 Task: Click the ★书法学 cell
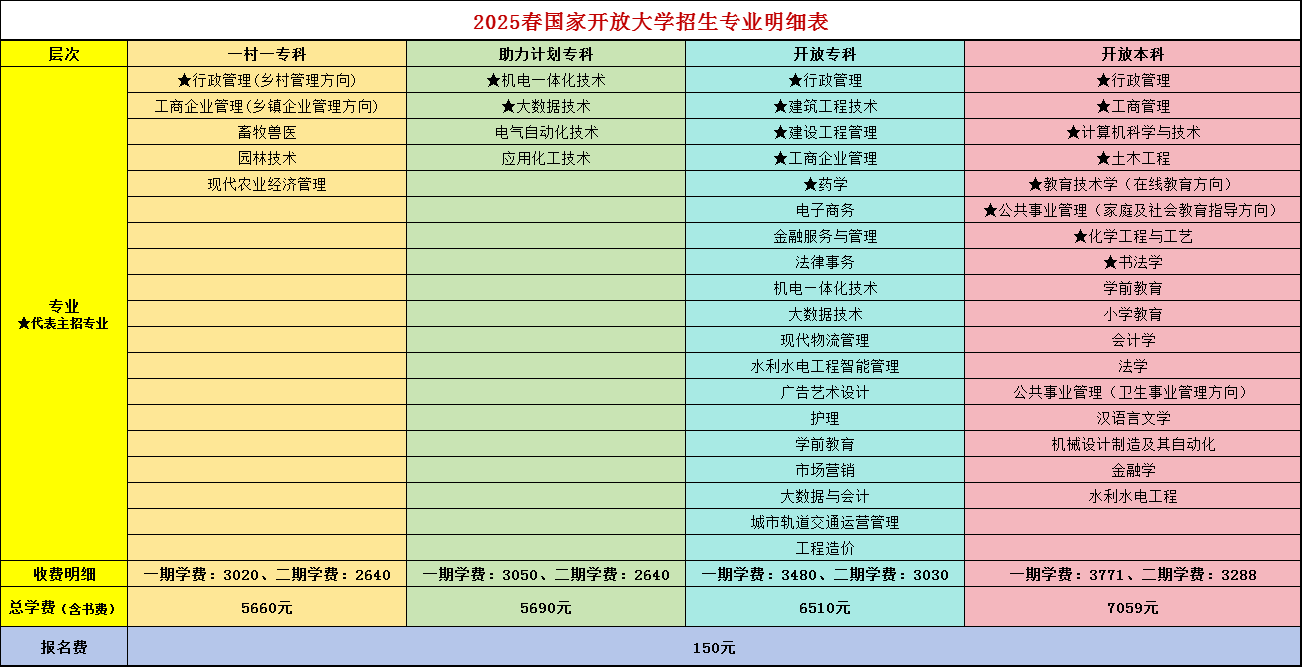point(1133,262)
